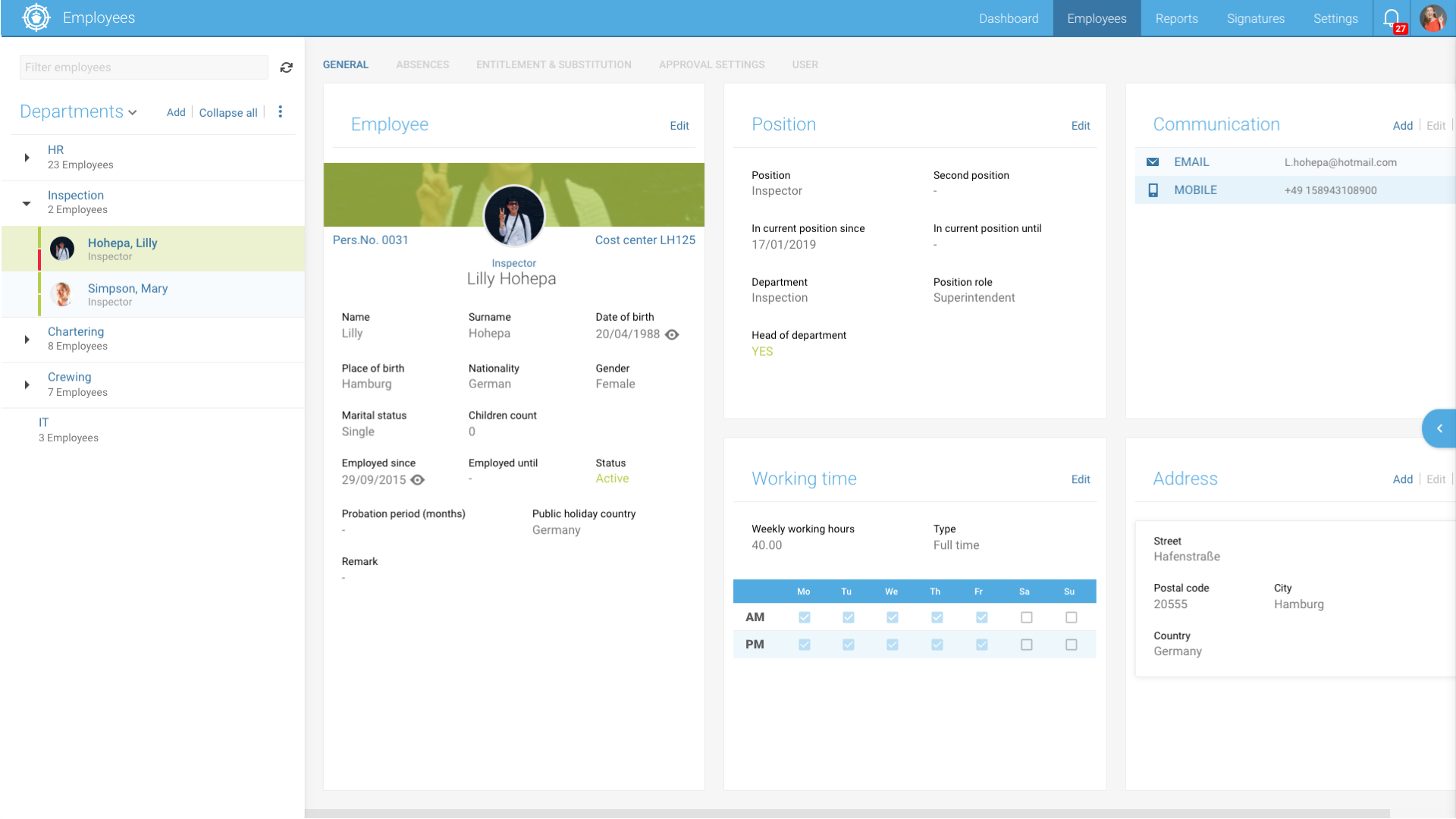Switch to the Absences tab
Screen dimensions: 1456x819
click(x=422, y=64)
